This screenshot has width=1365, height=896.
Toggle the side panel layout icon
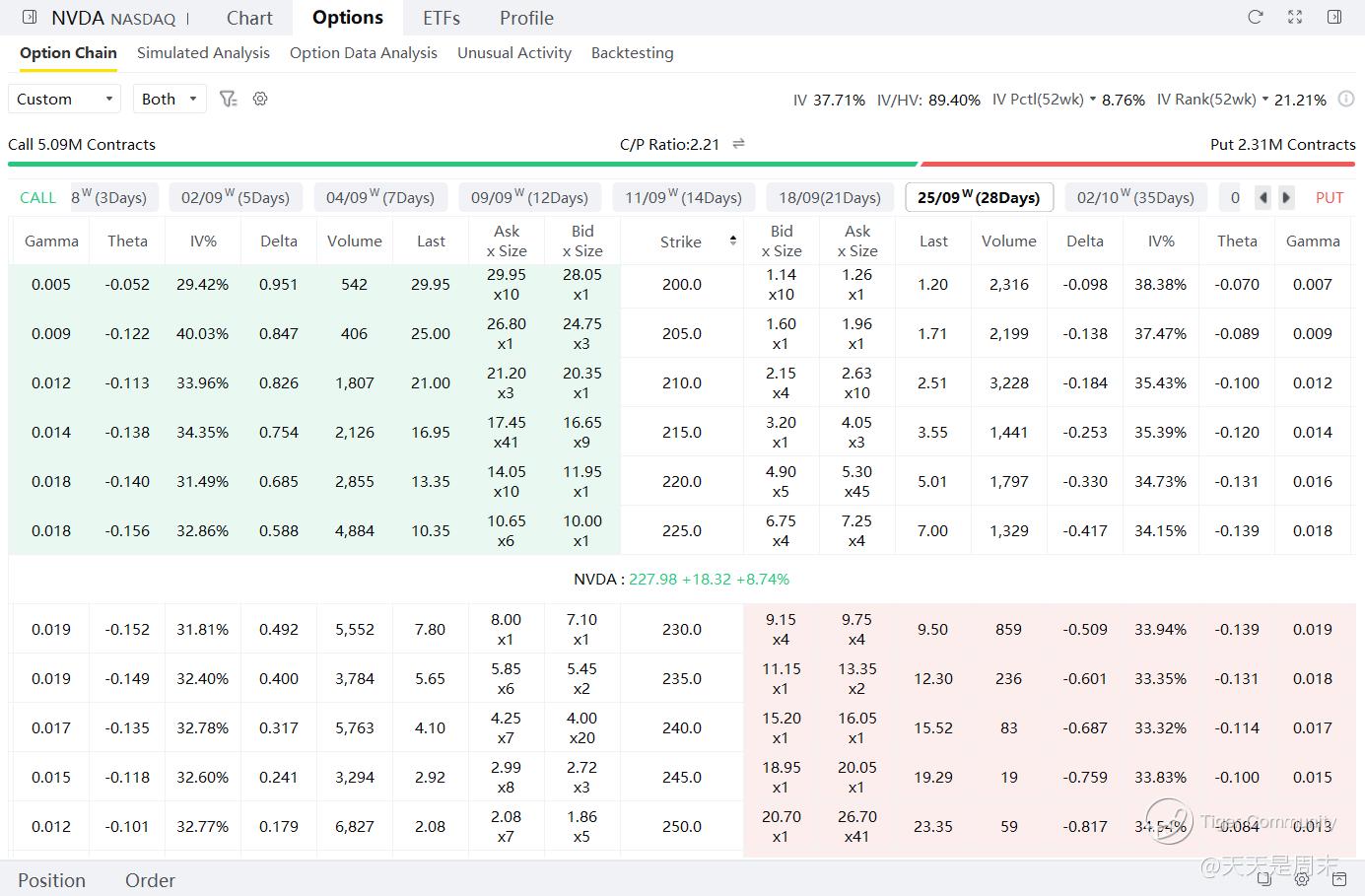[1334, 17]
